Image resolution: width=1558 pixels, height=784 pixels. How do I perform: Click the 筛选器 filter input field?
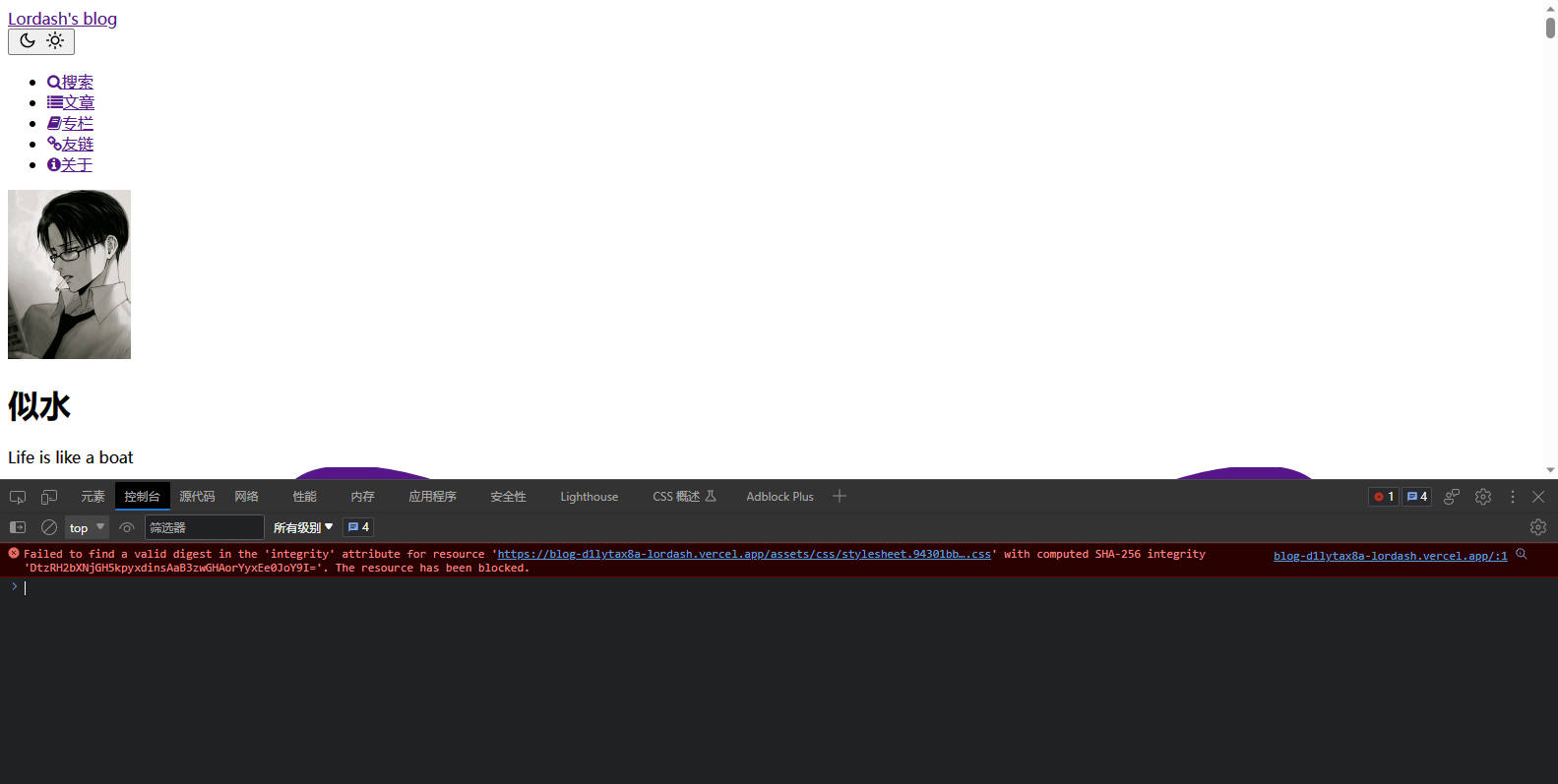[204, 528]
